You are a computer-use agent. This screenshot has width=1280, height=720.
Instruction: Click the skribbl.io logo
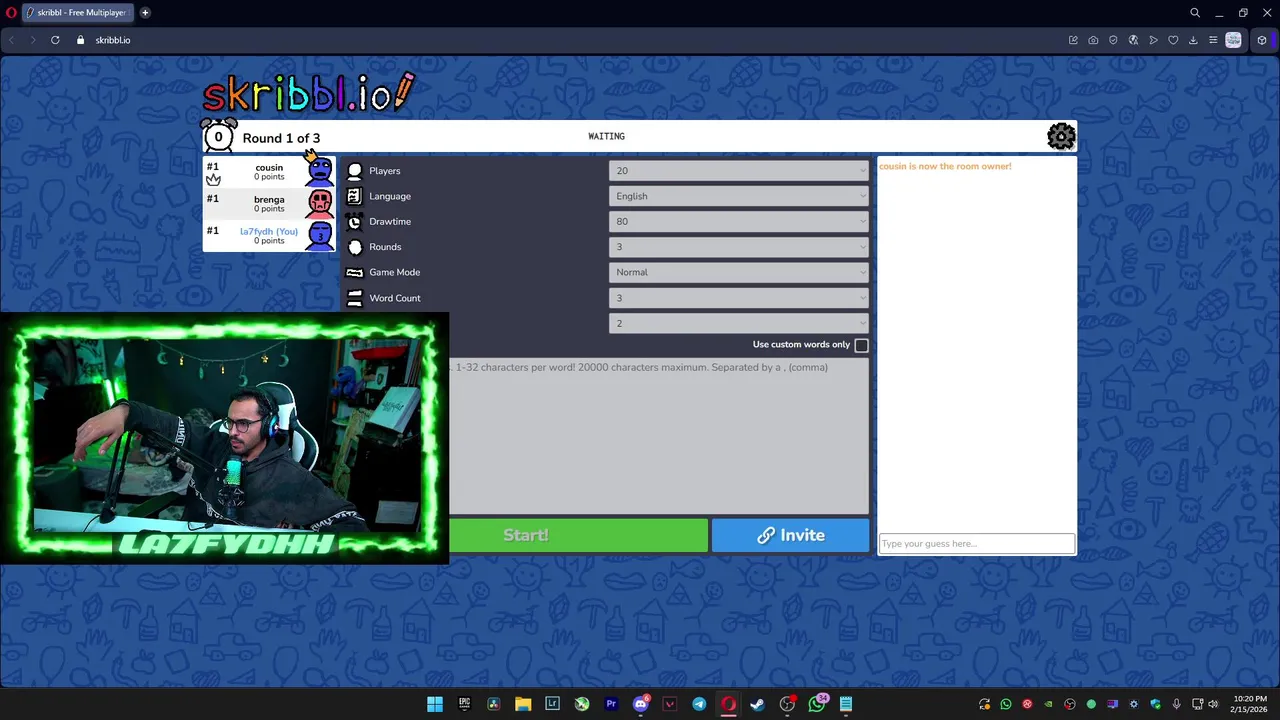pos(308,92)
